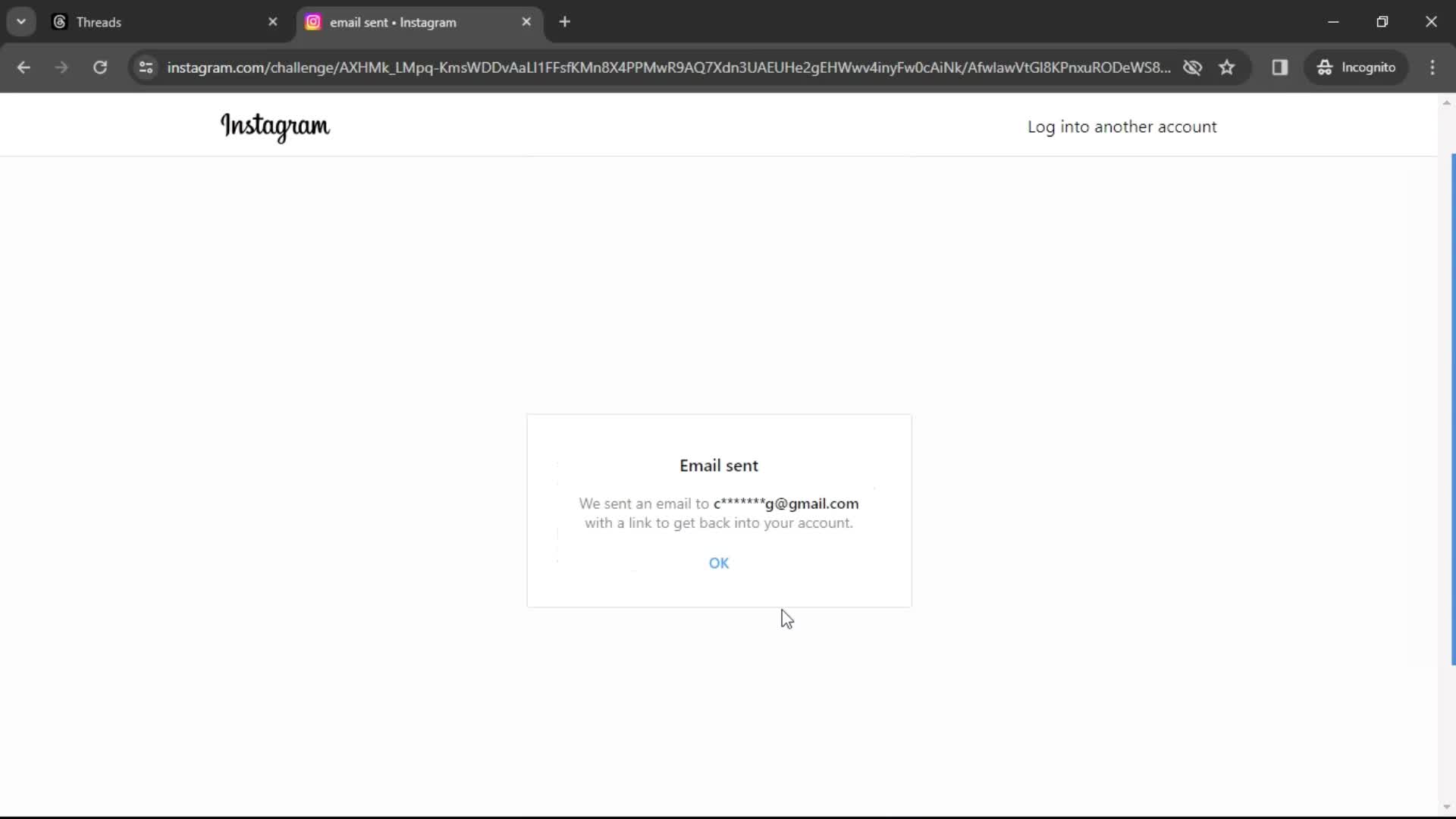The height and width of the screenshot is (819, 1456).
Task: Click the Incognito mode indicator icon
Action: pyautogui.click(x=1324, y=67)
